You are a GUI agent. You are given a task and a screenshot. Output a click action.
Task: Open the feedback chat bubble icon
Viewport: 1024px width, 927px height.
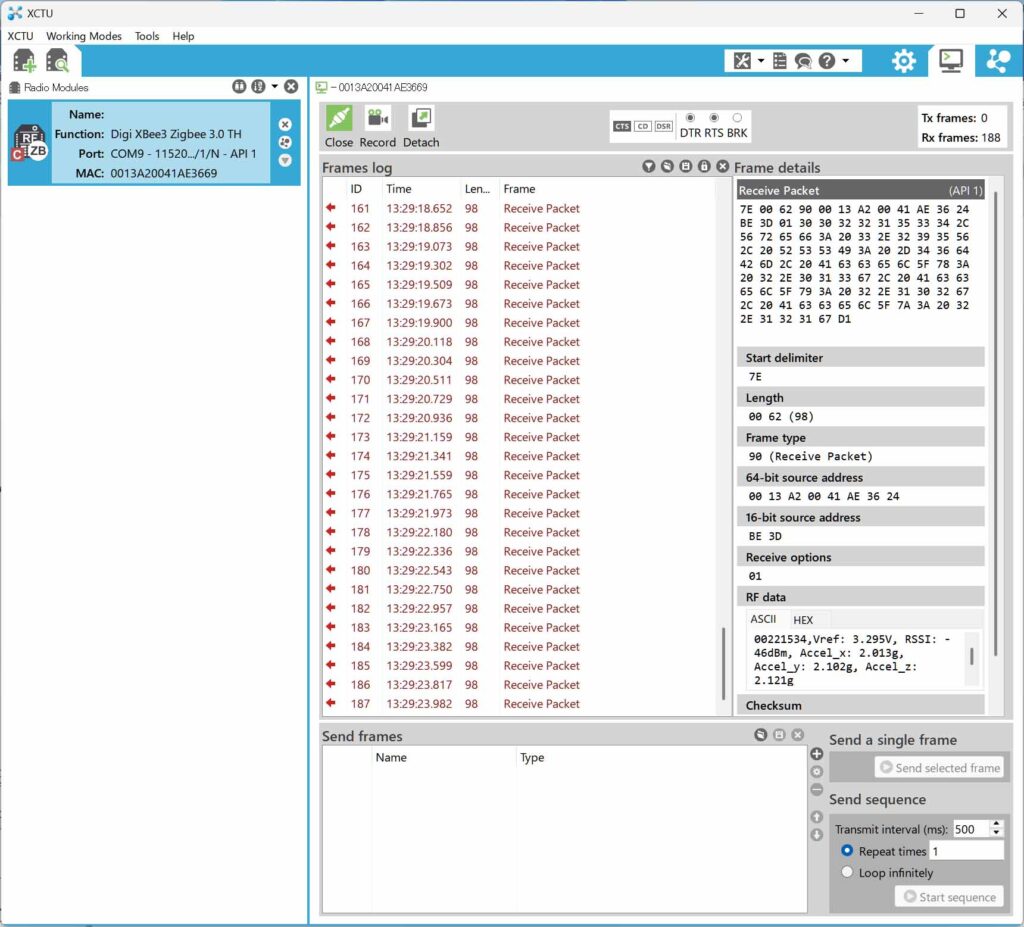[803, 61]
